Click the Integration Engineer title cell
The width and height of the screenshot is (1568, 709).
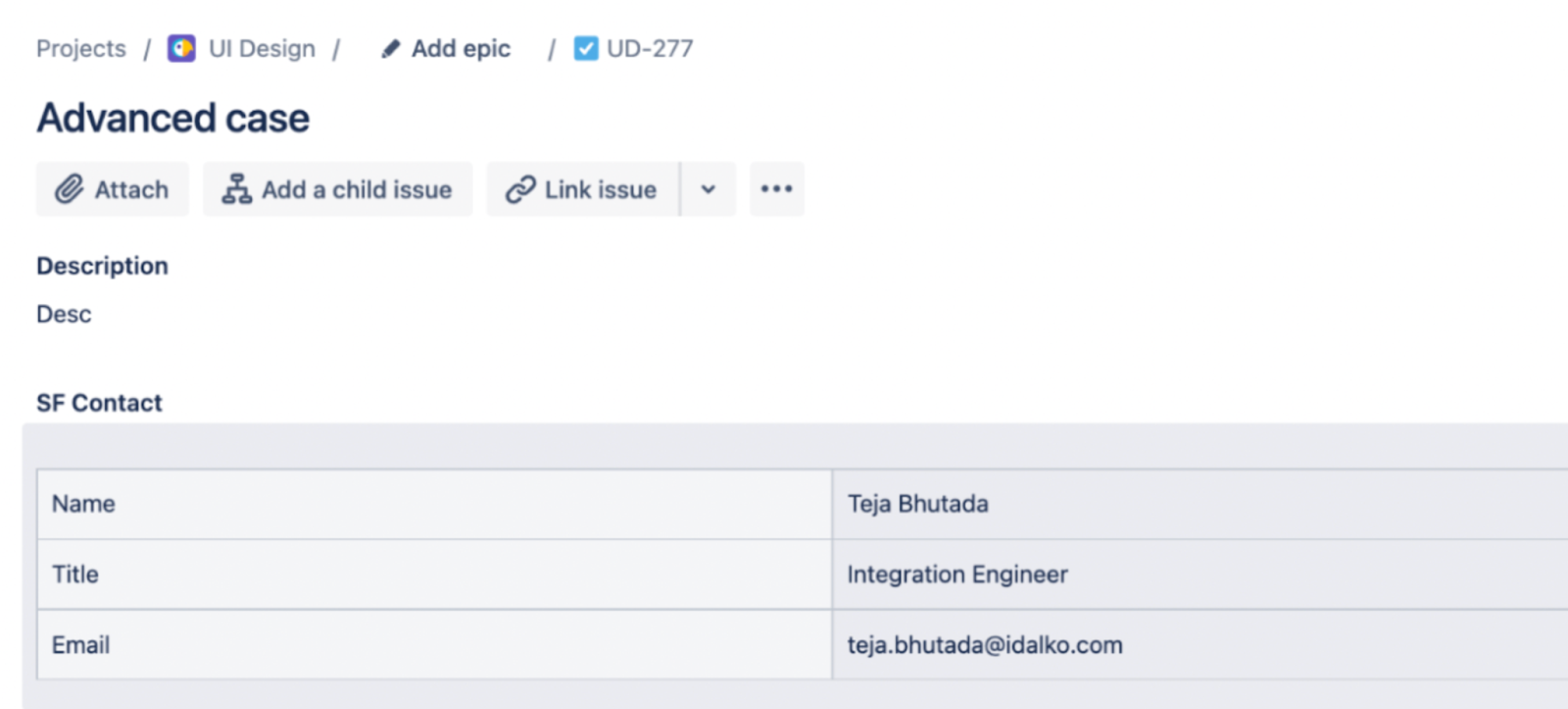pyautogui.click(x=957, y=575)
